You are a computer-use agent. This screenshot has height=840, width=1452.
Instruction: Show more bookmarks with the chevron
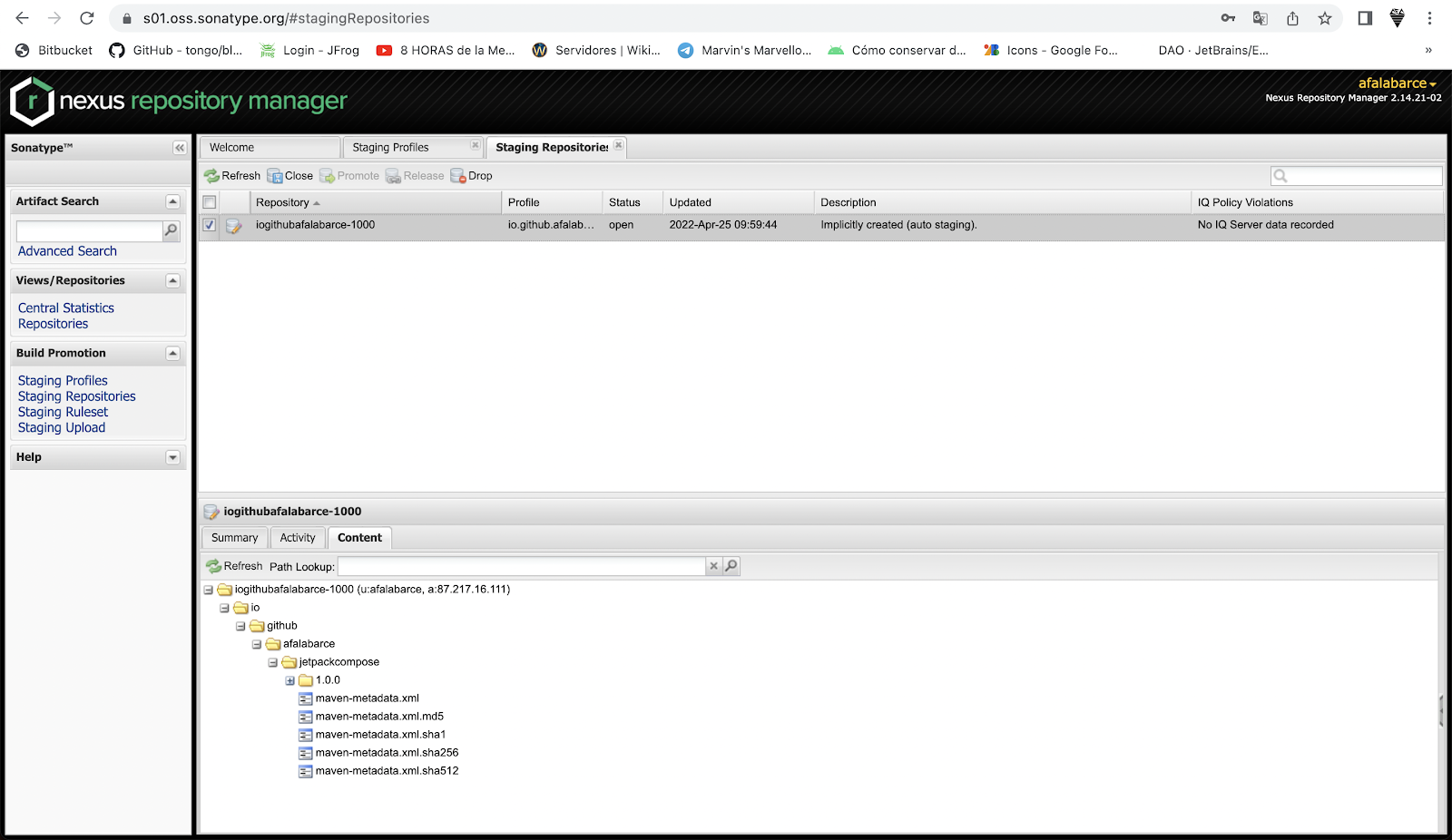1428,51
